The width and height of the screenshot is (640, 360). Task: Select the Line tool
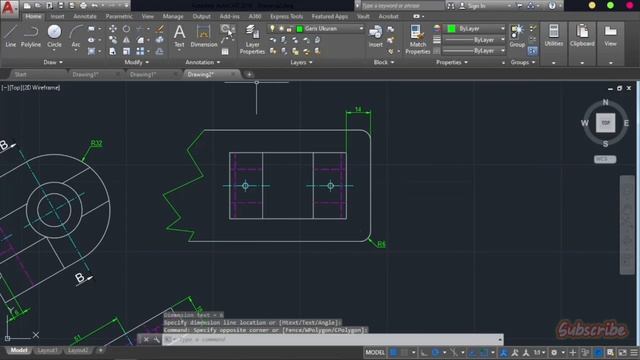tap(11, 36)
